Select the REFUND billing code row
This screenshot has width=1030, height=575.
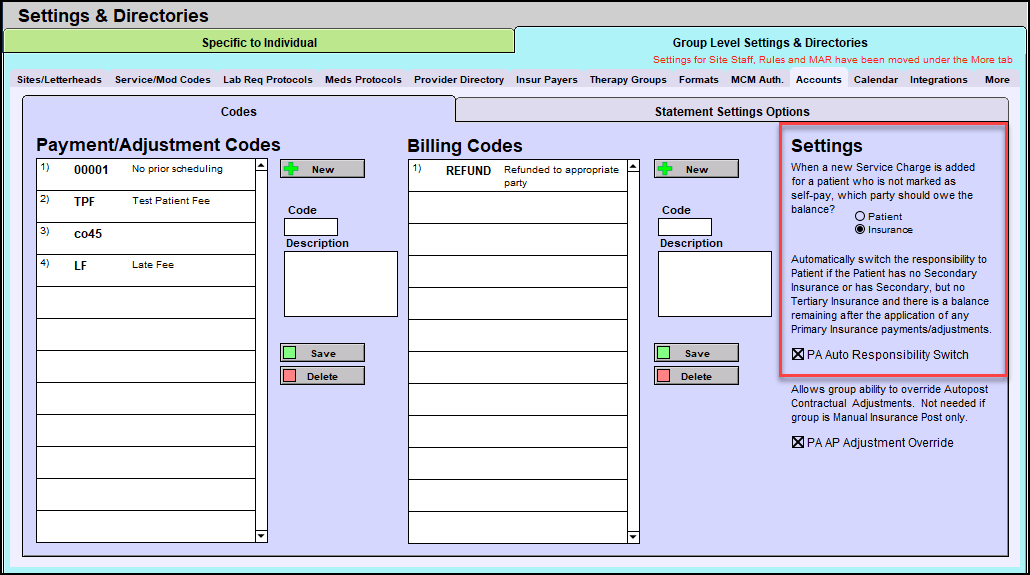(518, 174)
